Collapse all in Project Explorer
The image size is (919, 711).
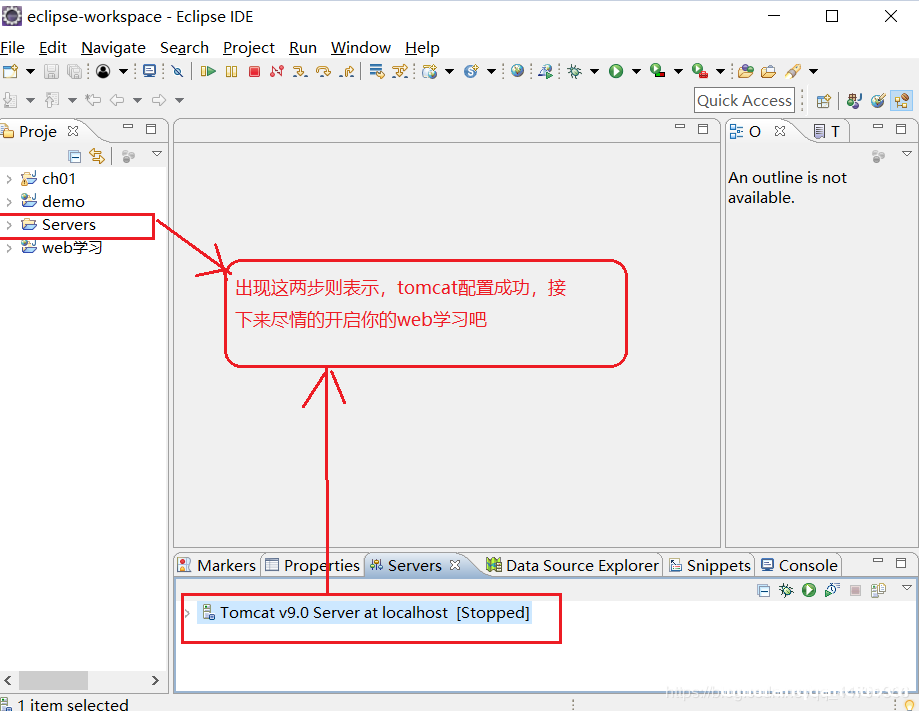pyautogui.click(x=74, y=156)
